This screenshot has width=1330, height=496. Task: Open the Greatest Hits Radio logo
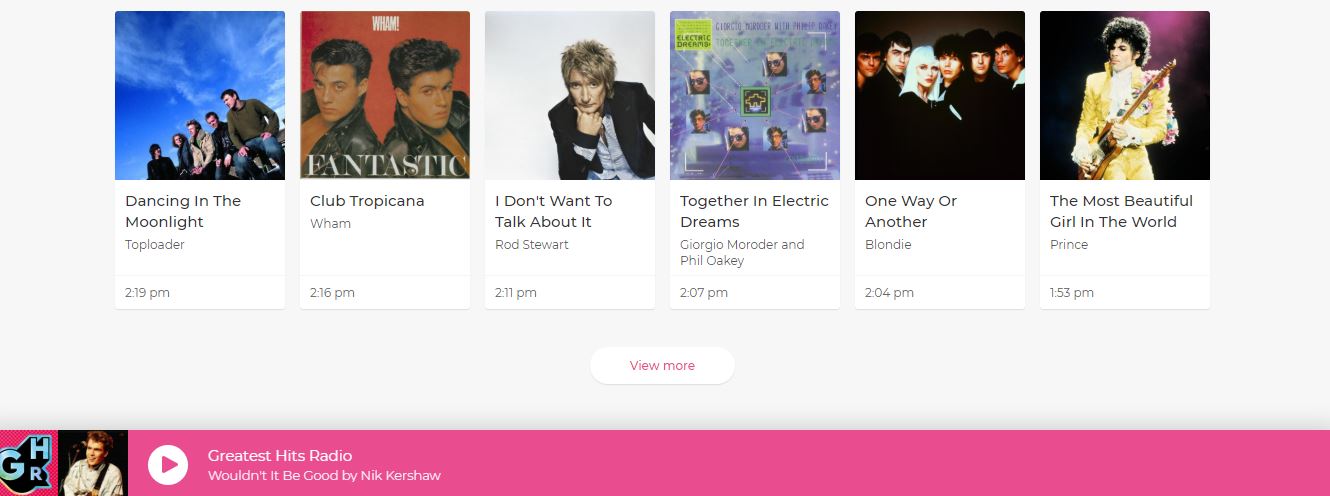(29, 463)
